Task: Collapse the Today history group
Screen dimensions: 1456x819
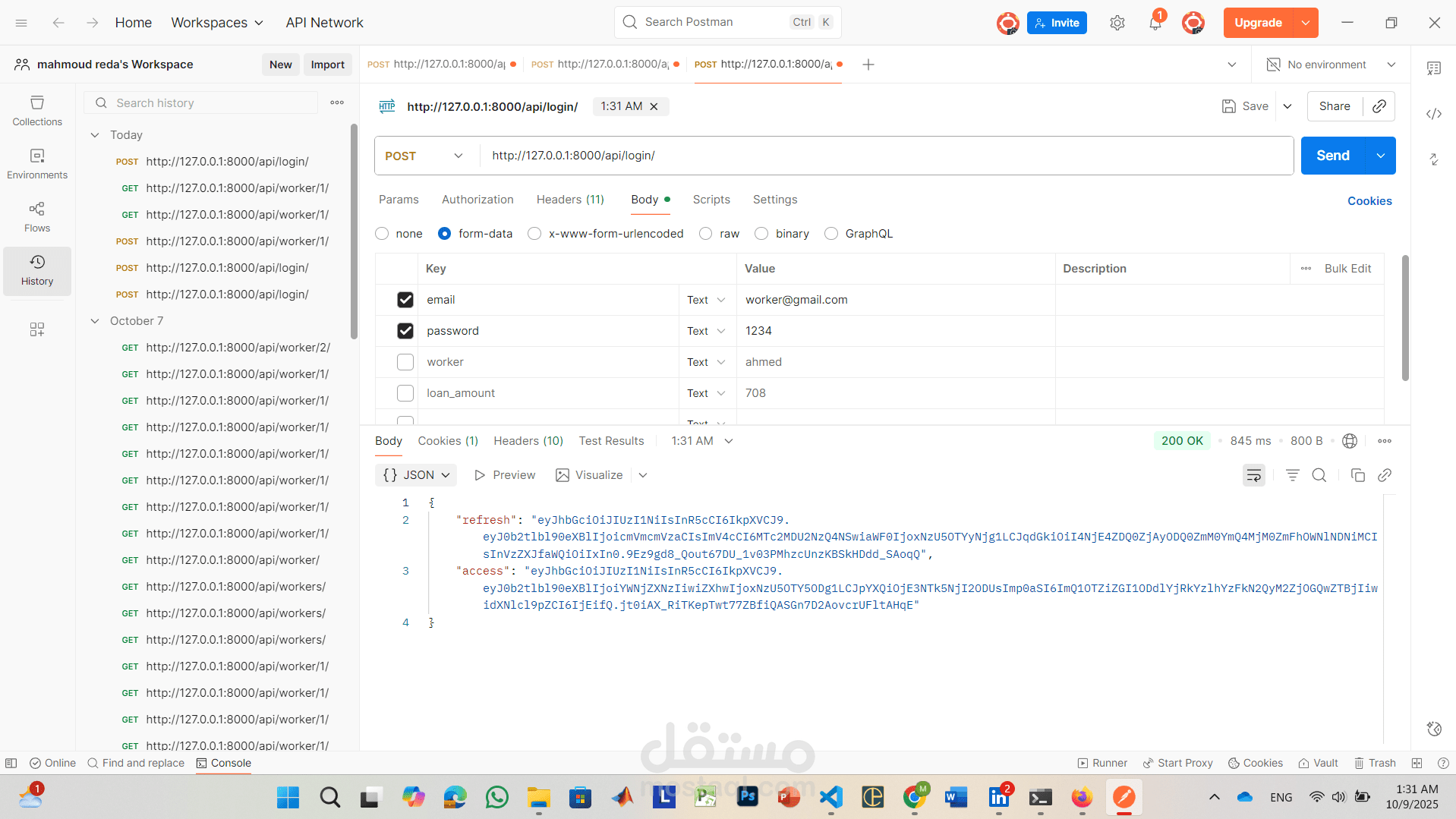Action: click(x=95, y=135)
